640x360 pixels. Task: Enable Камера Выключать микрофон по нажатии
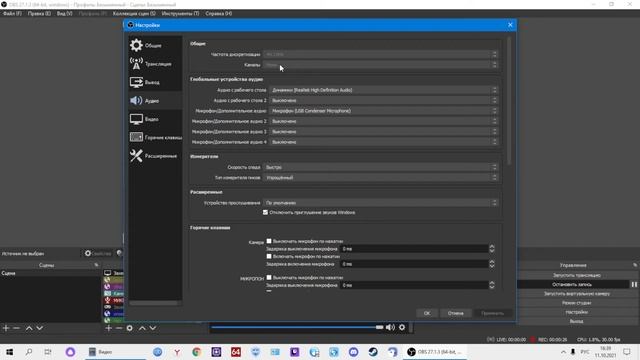269,241
